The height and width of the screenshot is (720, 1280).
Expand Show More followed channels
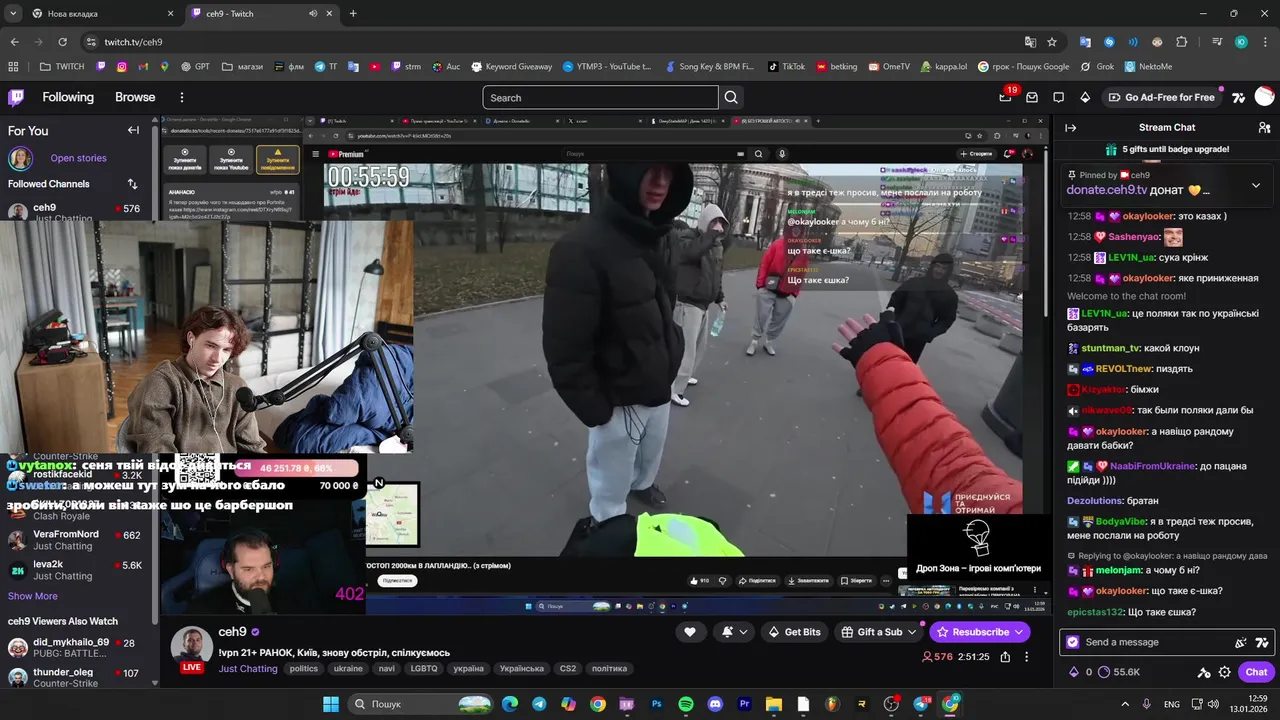coord(33,596)
